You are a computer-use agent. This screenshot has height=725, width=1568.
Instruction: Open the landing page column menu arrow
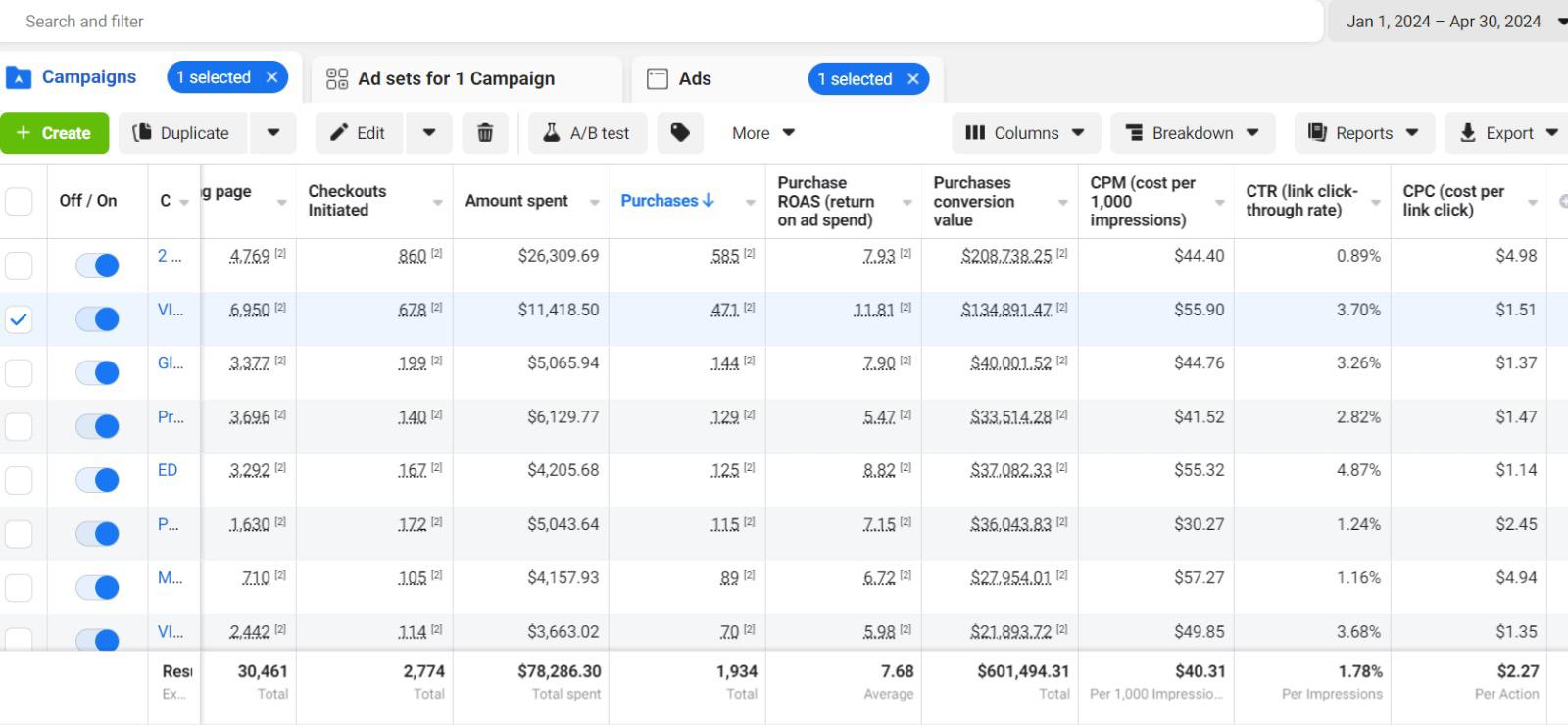[x=281, y=203]
